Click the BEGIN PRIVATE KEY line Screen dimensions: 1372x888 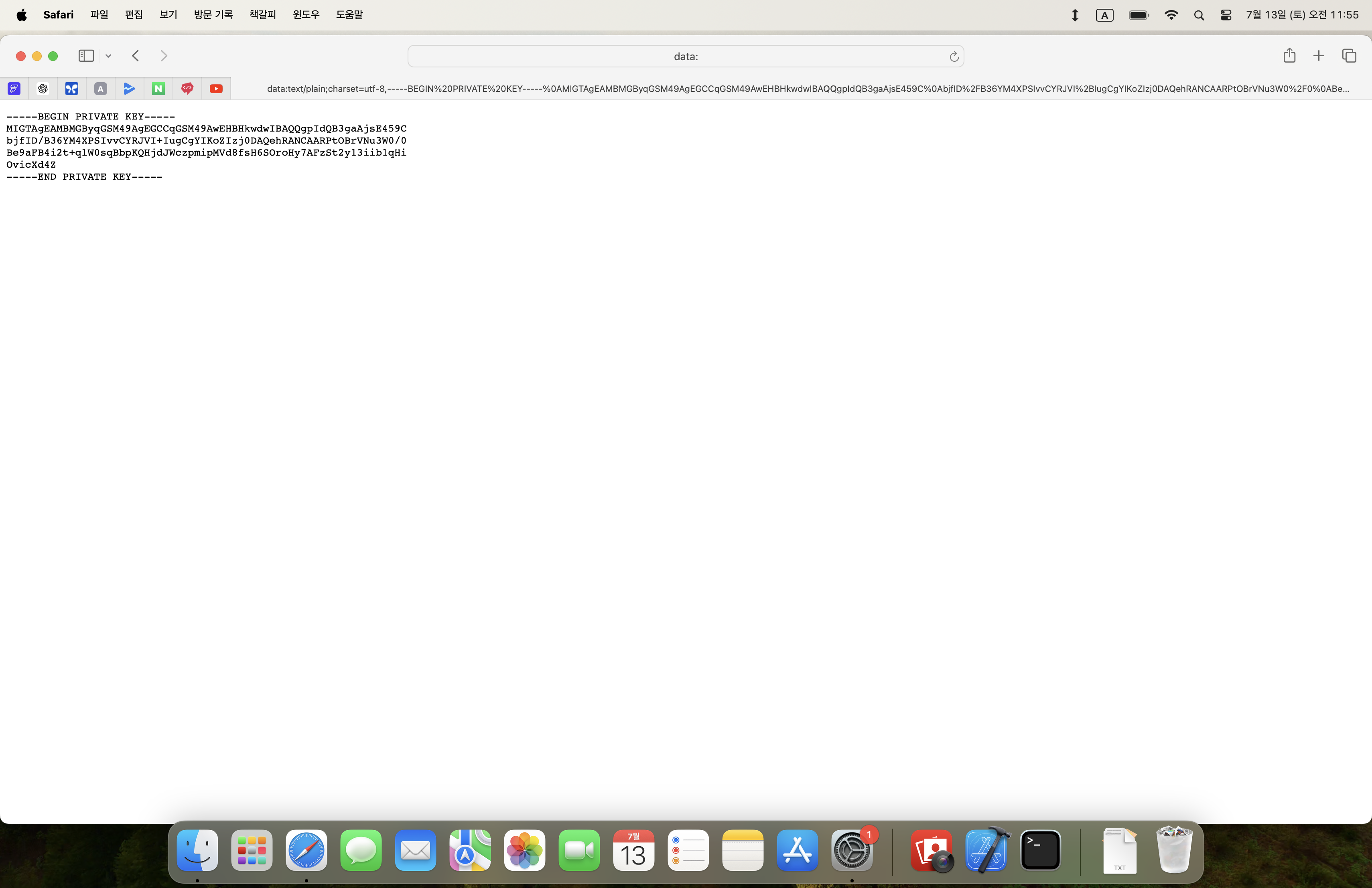click(x=91, y=116)
